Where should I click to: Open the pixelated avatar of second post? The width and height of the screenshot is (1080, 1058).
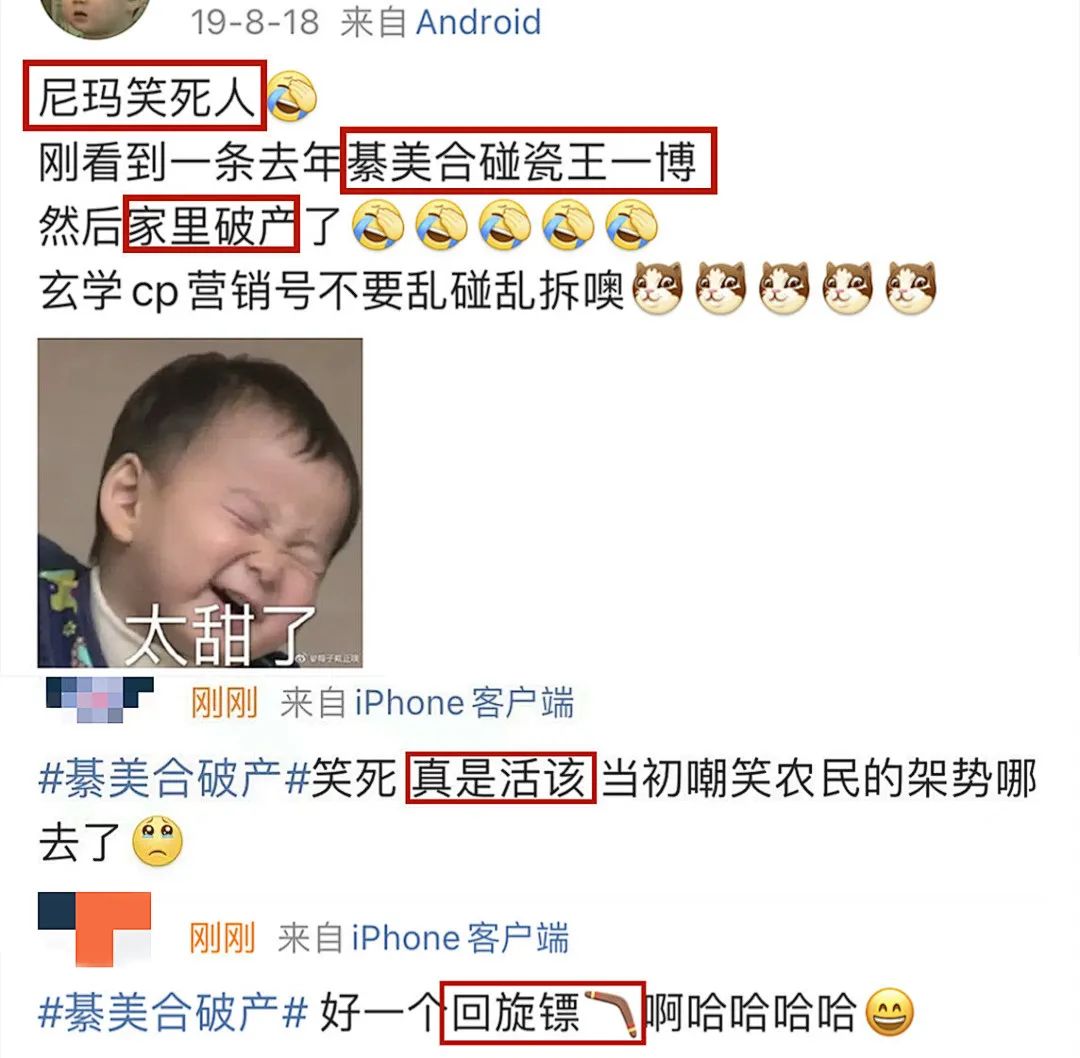98,700
